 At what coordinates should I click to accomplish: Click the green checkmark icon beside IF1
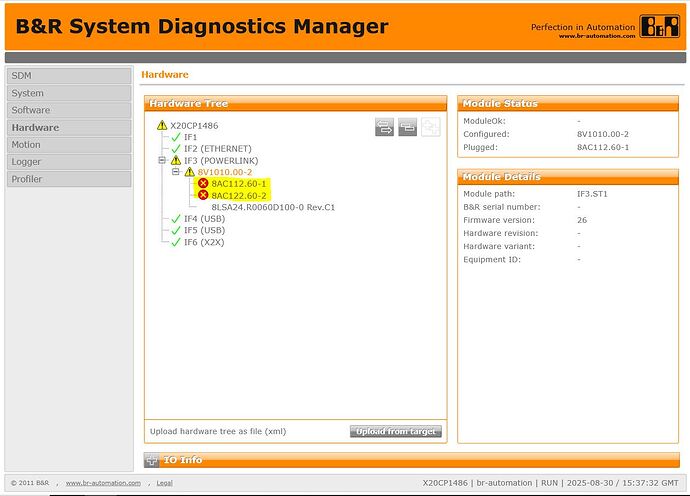[x=176, y=137]
